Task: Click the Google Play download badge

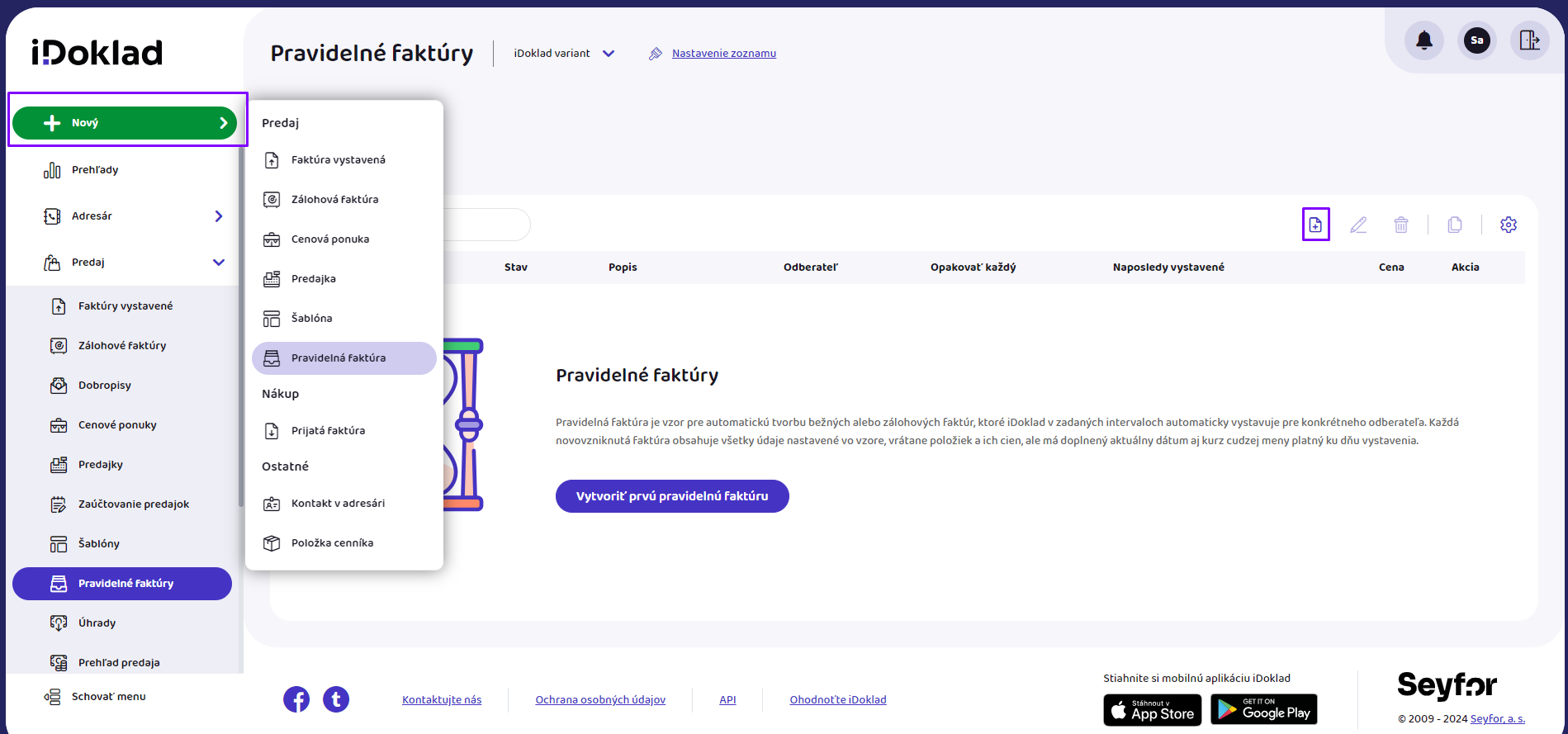Action: [x=1263, y=709]
